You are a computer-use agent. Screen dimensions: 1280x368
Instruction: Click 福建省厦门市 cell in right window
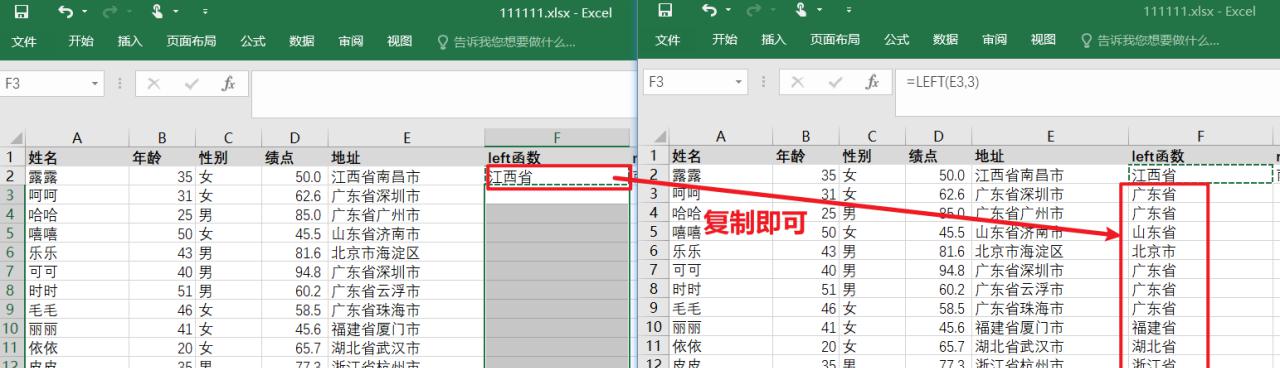tap(1051, 327)
